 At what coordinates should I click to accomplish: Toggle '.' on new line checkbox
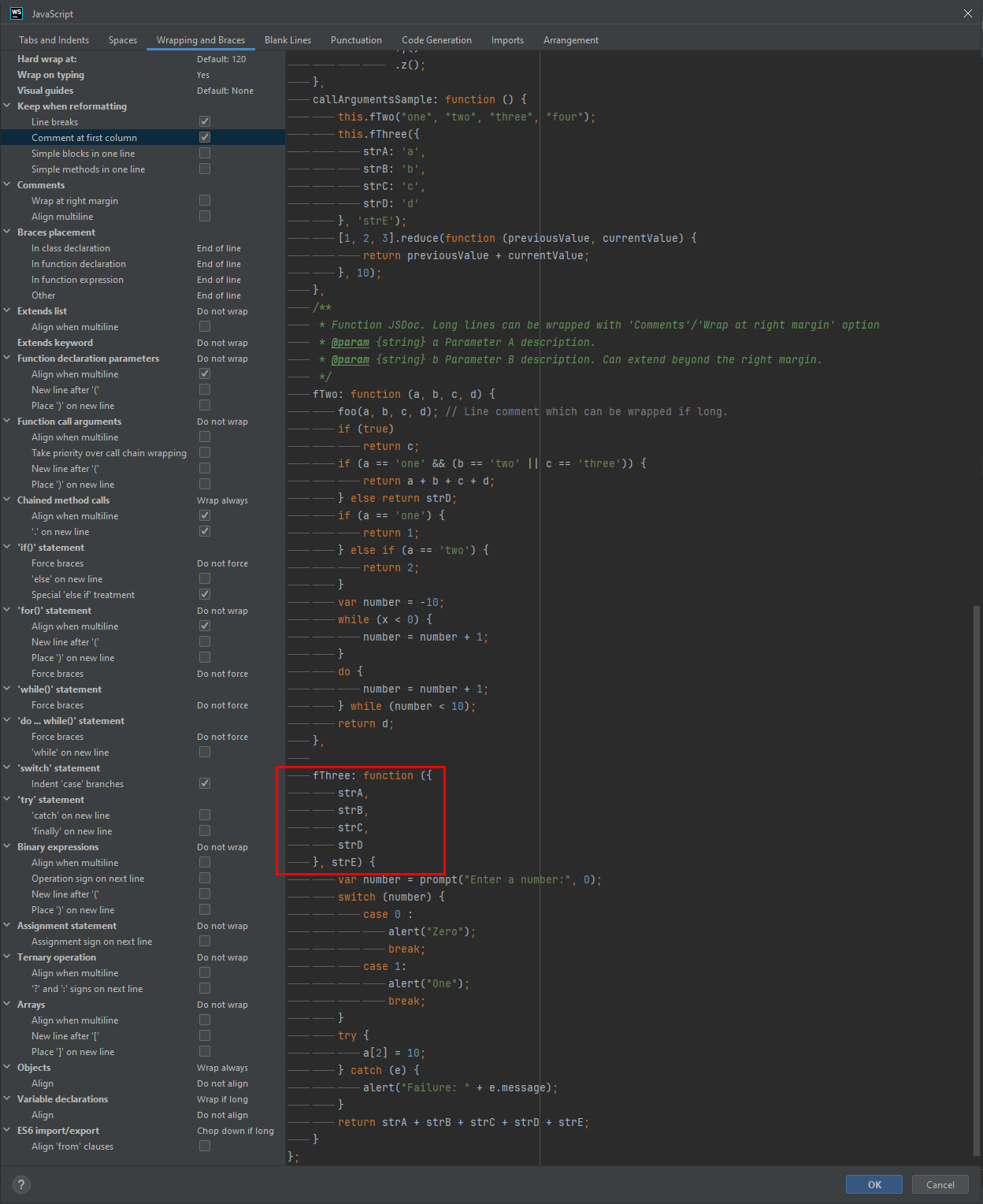click(x=205, y=531)
